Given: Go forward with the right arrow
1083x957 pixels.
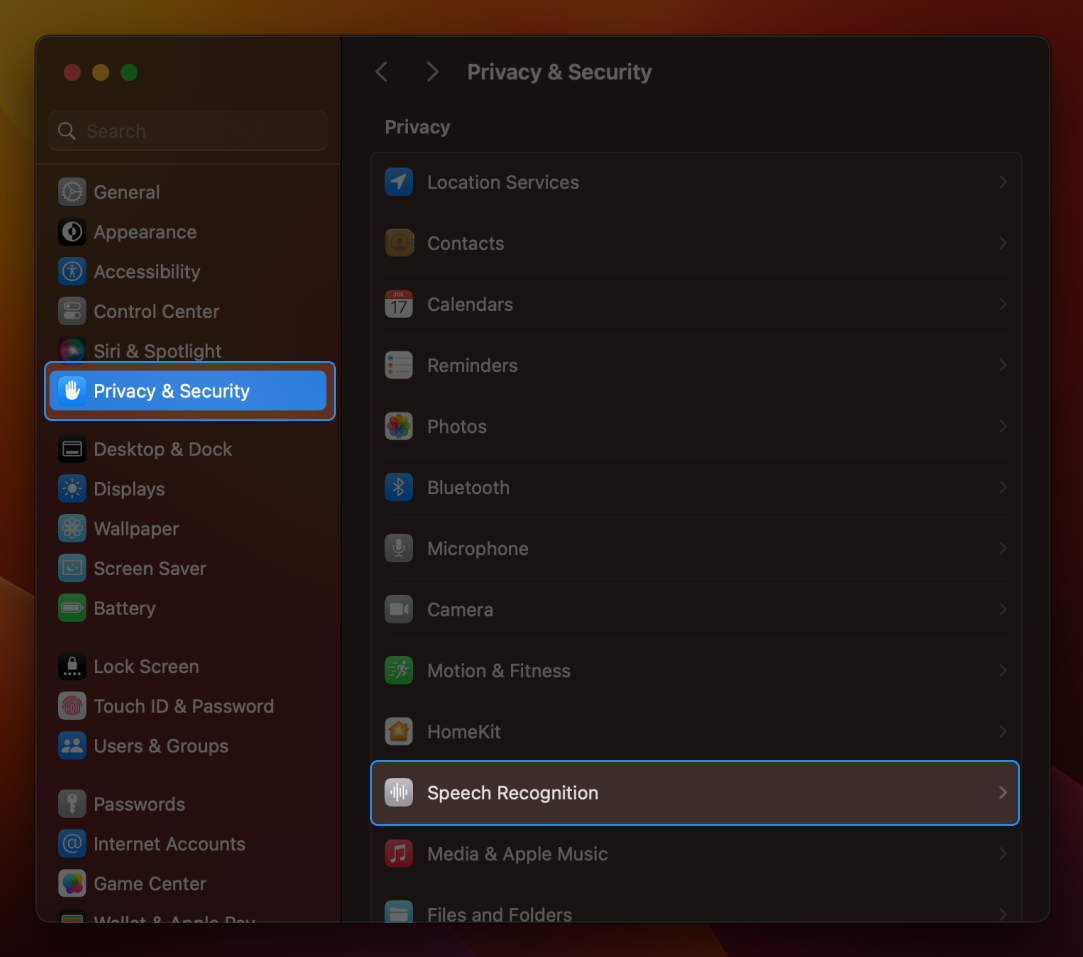Looking at the screenshot, I should [432, 72].
